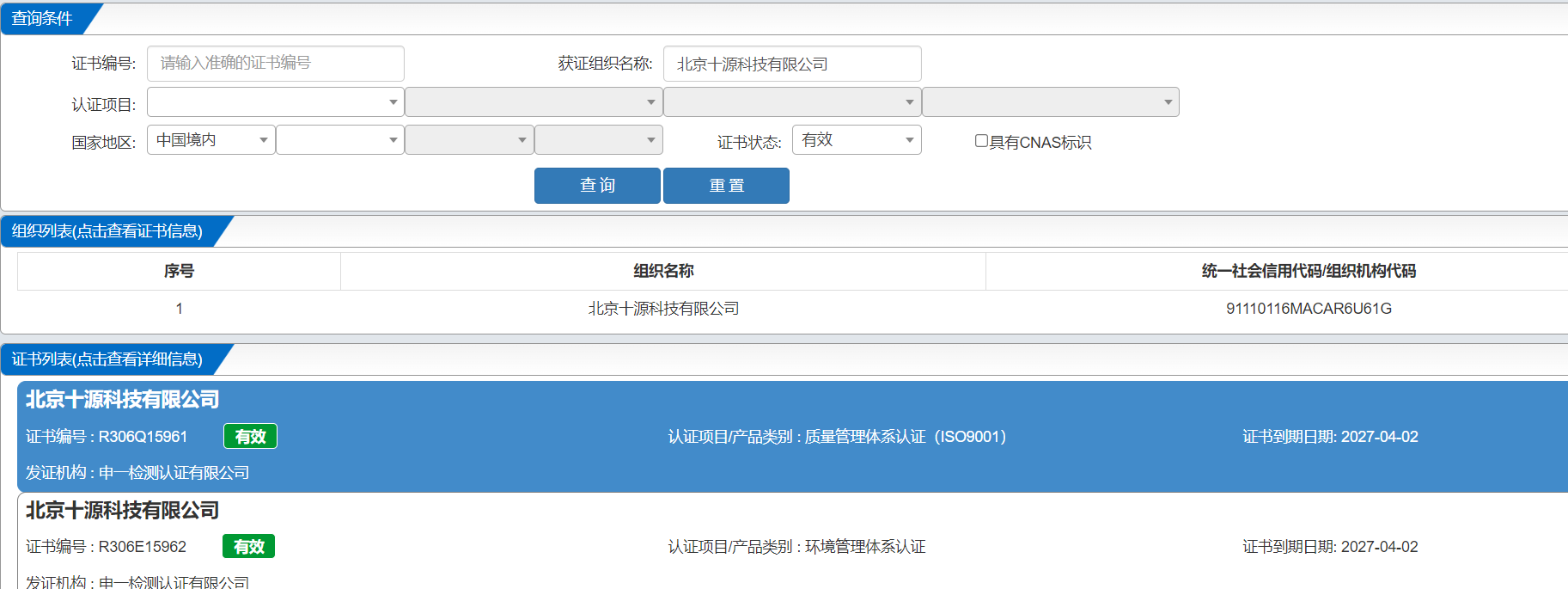Click credit code 91110116MACAR6U61G
Viewport: 1568px width, 589px height.
(1309, 309)
